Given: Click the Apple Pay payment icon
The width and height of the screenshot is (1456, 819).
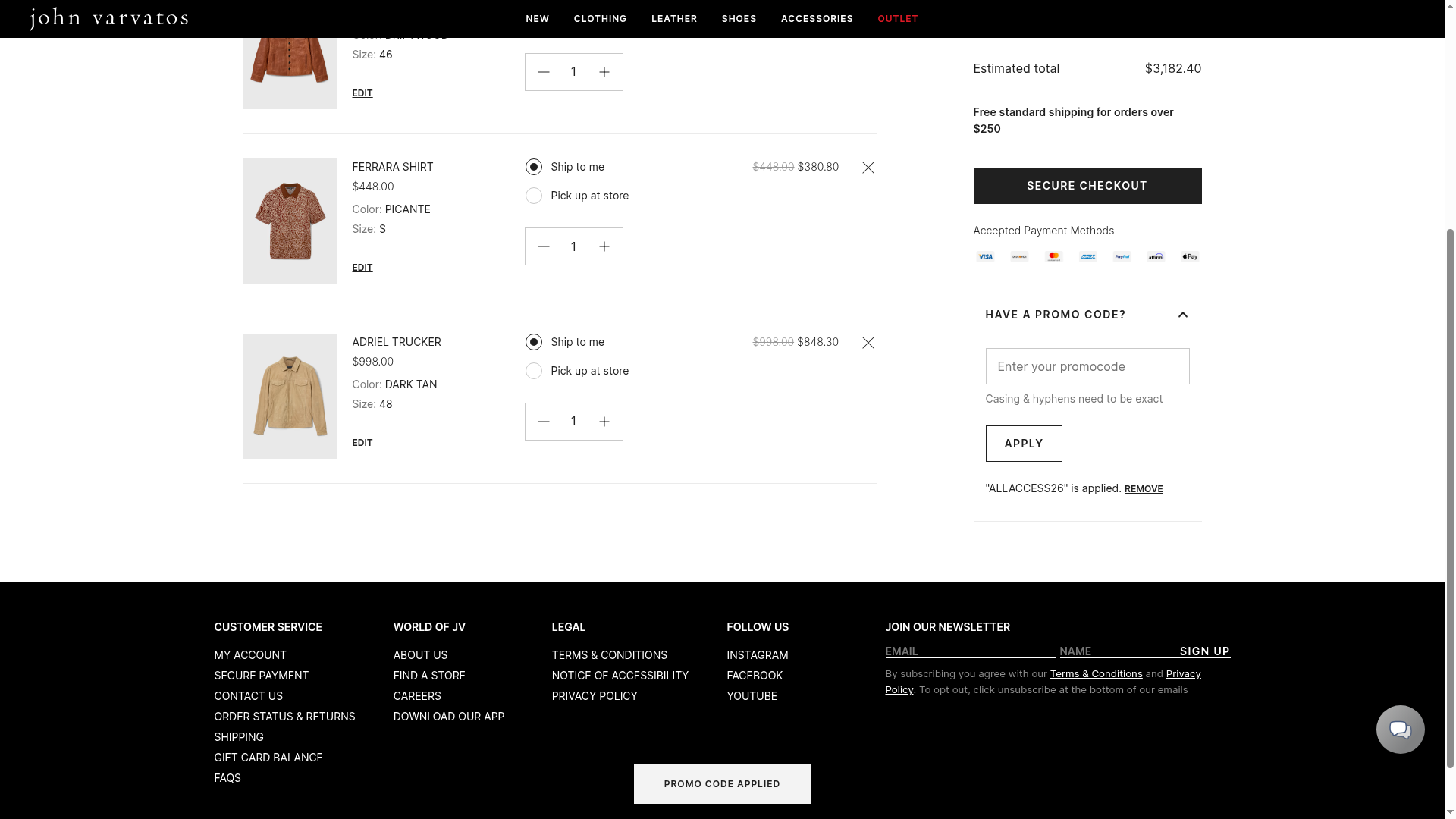Looking at the screenshot, I should pos(1189,257).
